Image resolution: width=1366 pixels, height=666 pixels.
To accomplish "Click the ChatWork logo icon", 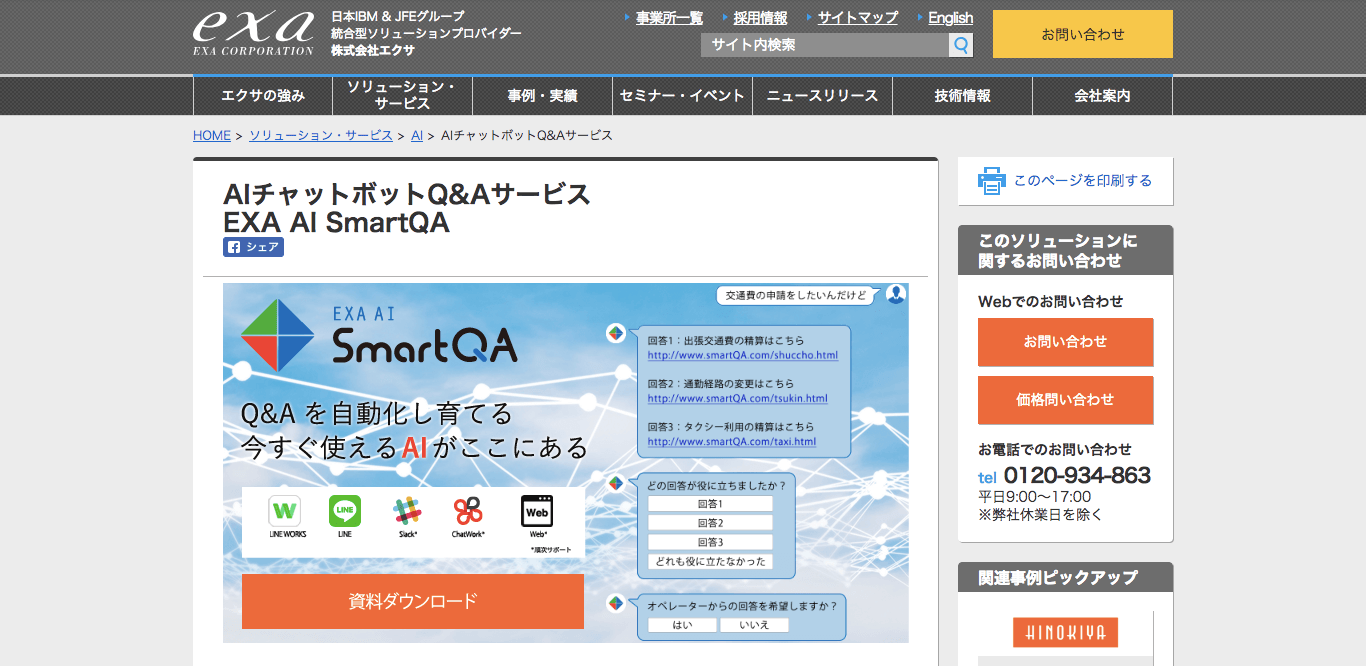I will [468, 512].
